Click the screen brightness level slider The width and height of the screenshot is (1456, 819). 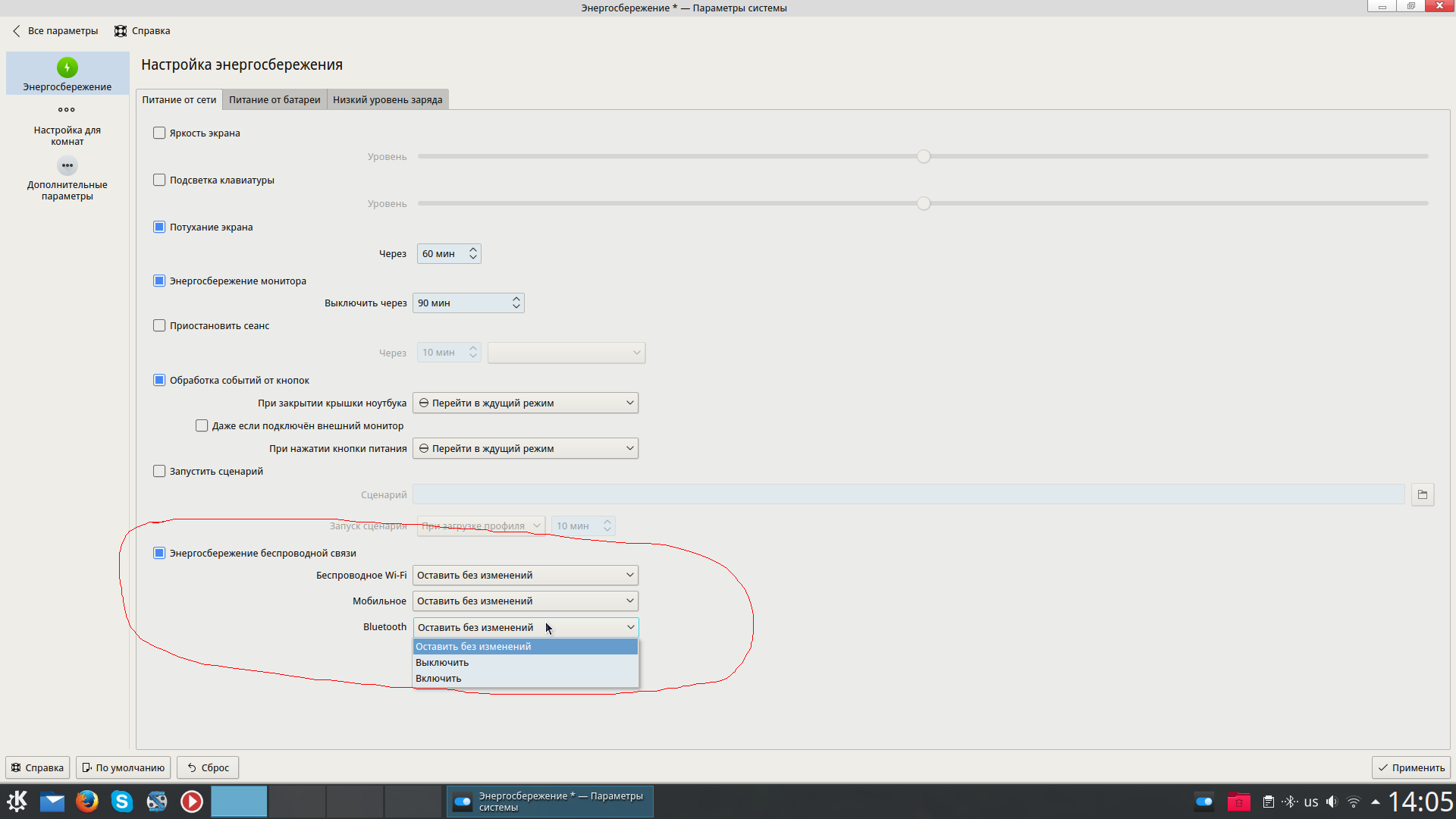[922, 156]
